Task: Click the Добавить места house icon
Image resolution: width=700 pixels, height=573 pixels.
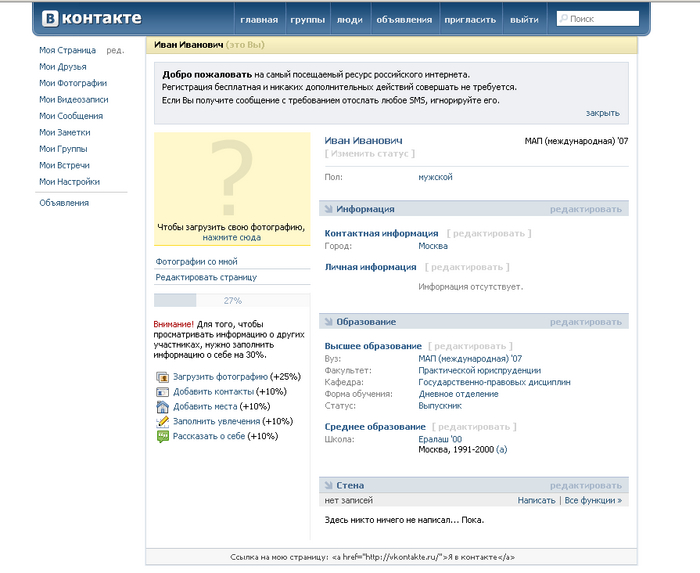Action: 162,407
